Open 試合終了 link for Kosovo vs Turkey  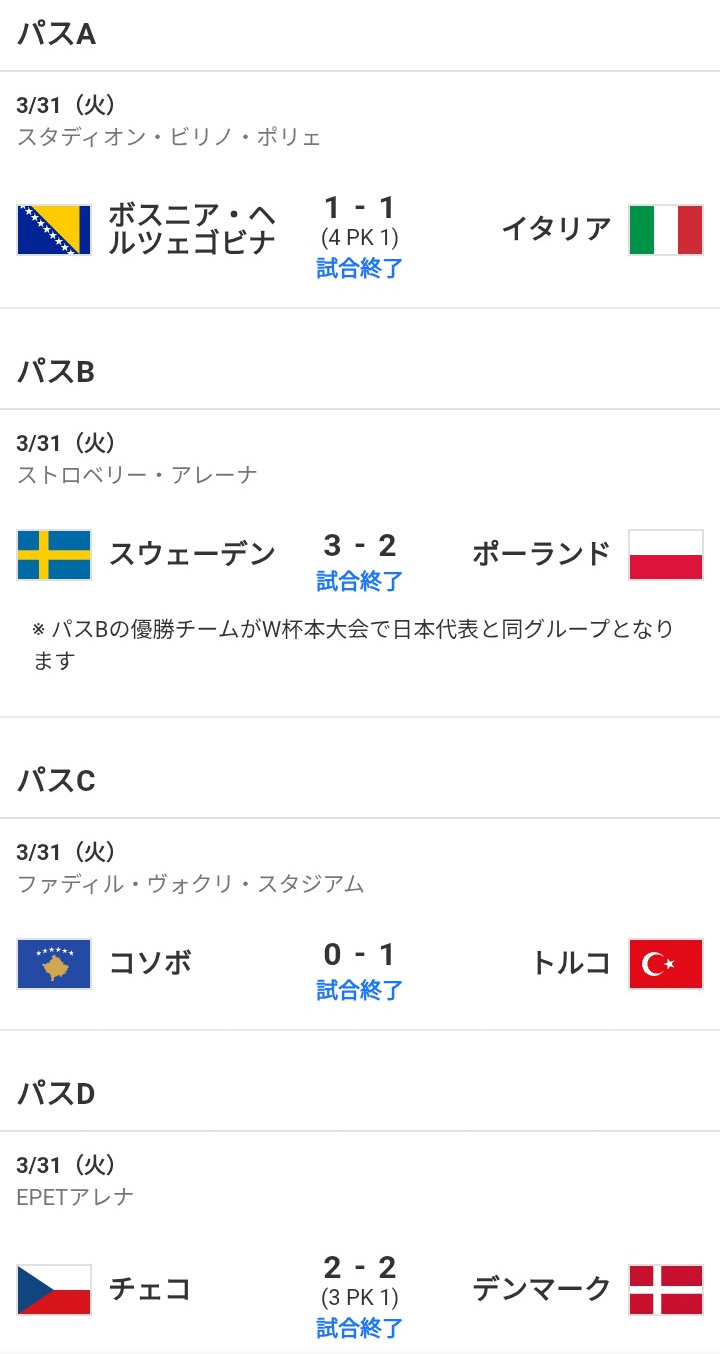point(360,990)
